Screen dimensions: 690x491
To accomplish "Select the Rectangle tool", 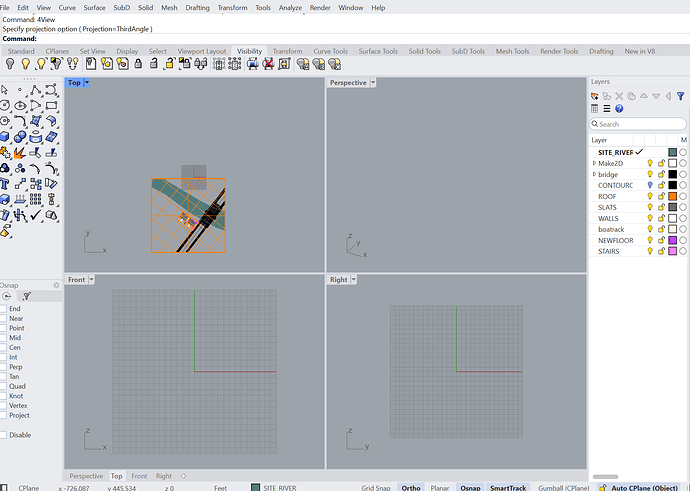I will [x=51, y=106].
